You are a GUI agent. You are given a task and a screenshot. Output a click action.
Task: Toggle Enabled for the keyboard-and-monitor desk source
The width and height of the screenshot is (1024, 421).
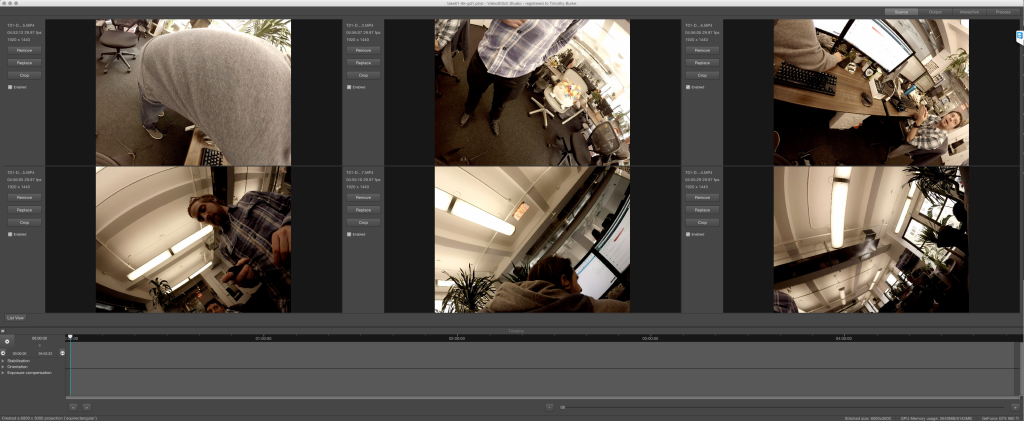click(688, 87)
